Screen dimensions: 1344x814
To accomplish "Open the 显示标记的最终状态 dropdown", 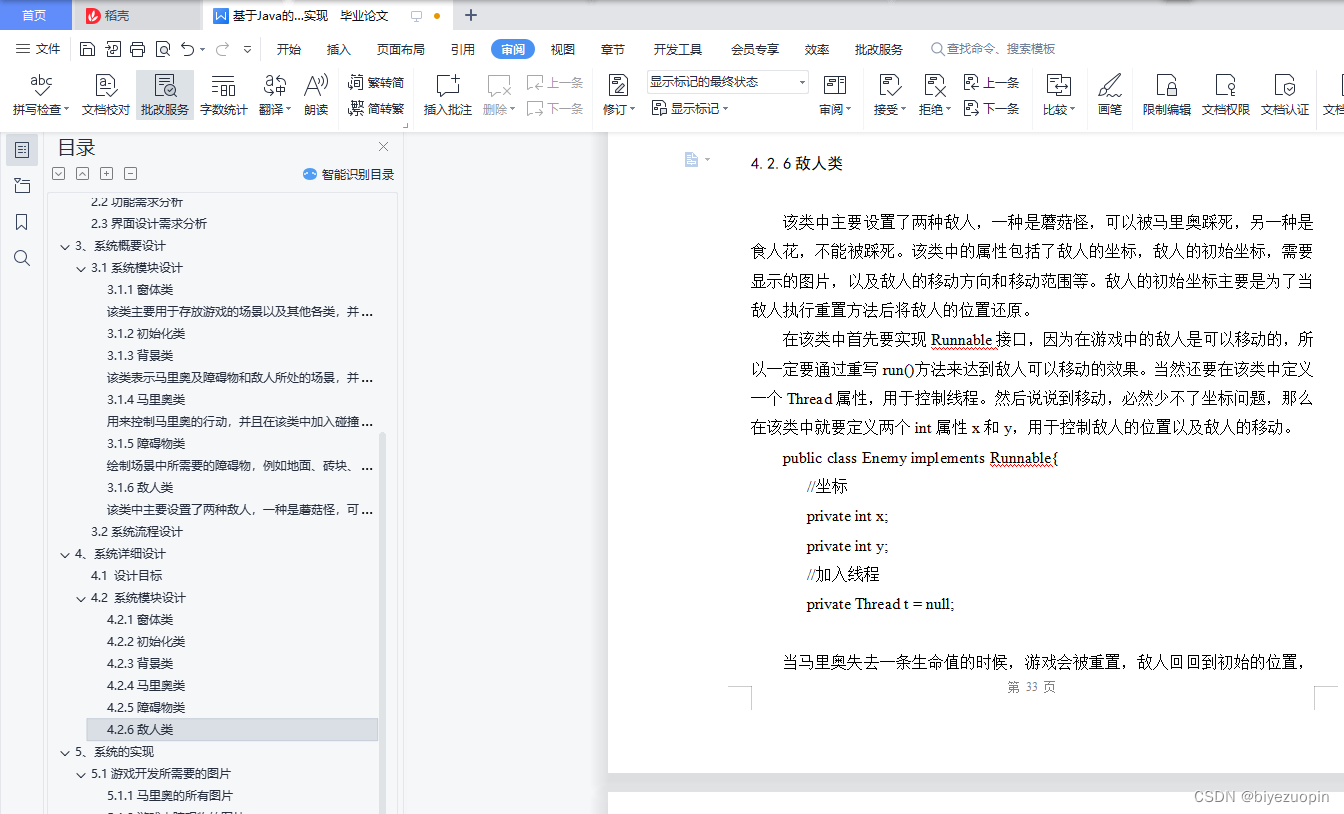I will pos(727,82).
